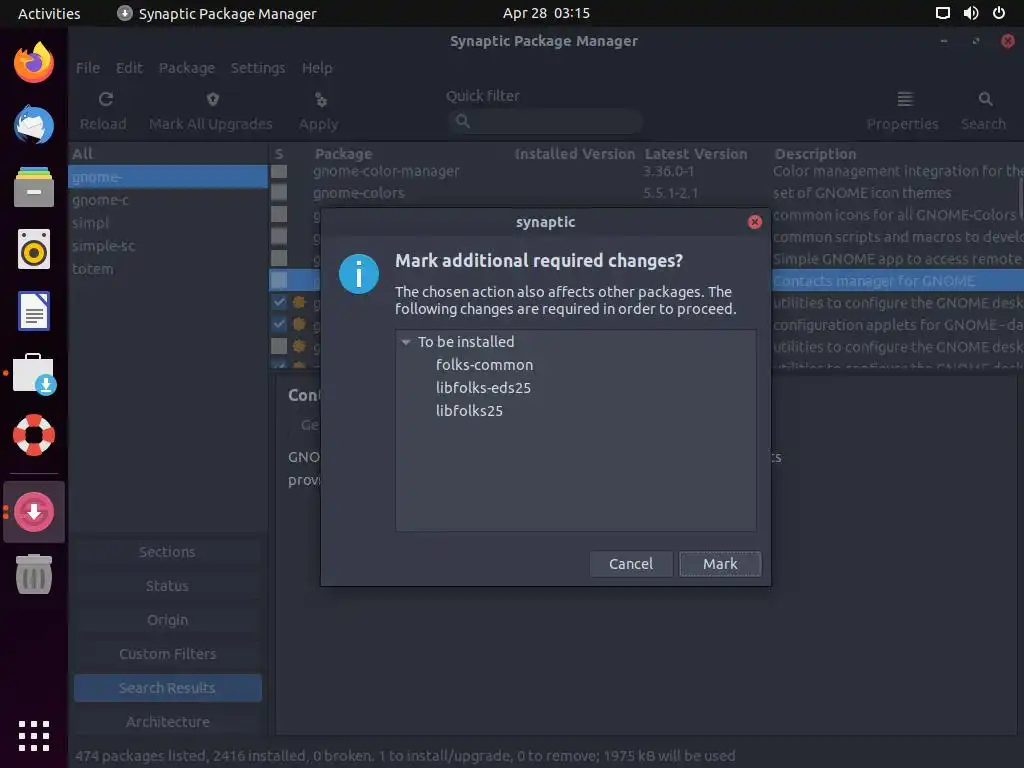Select libfolks25 package entry
This screenshot has width=1024, height=768.
click(469, 410)
